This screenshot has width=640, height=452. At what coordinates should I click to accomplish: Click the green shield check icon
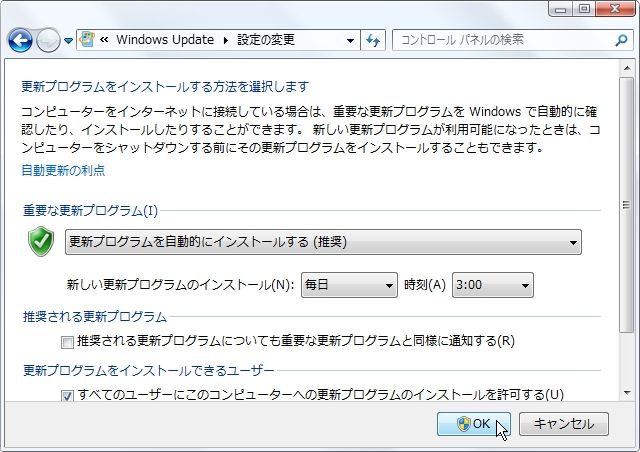41,241
